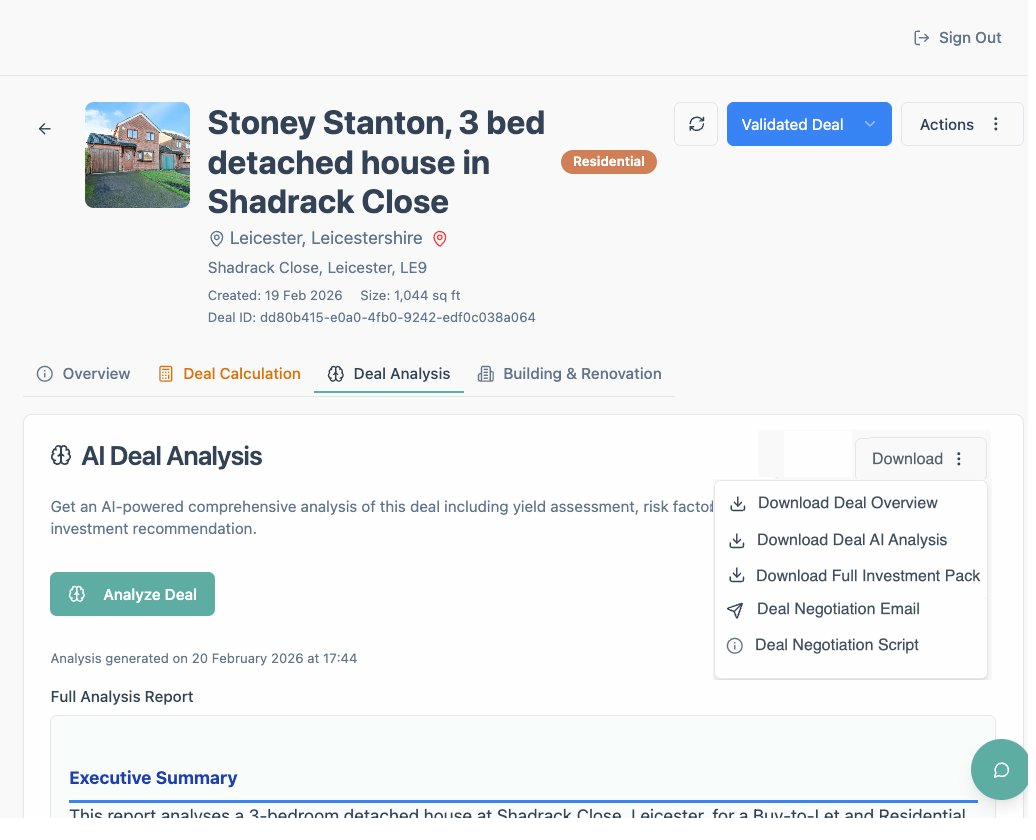
Task: Click the info icon on the Overview tab
Action: [x=44, y=373]
